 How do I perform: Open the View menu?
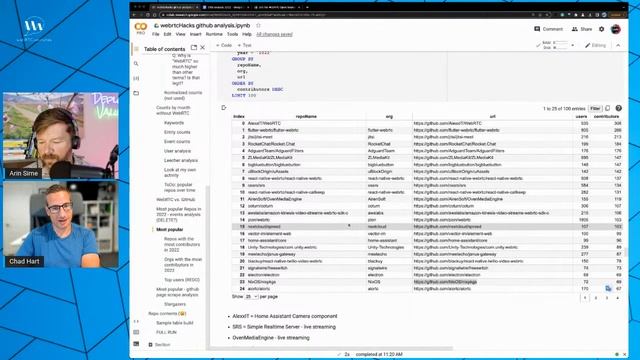[x=180, y=34]
